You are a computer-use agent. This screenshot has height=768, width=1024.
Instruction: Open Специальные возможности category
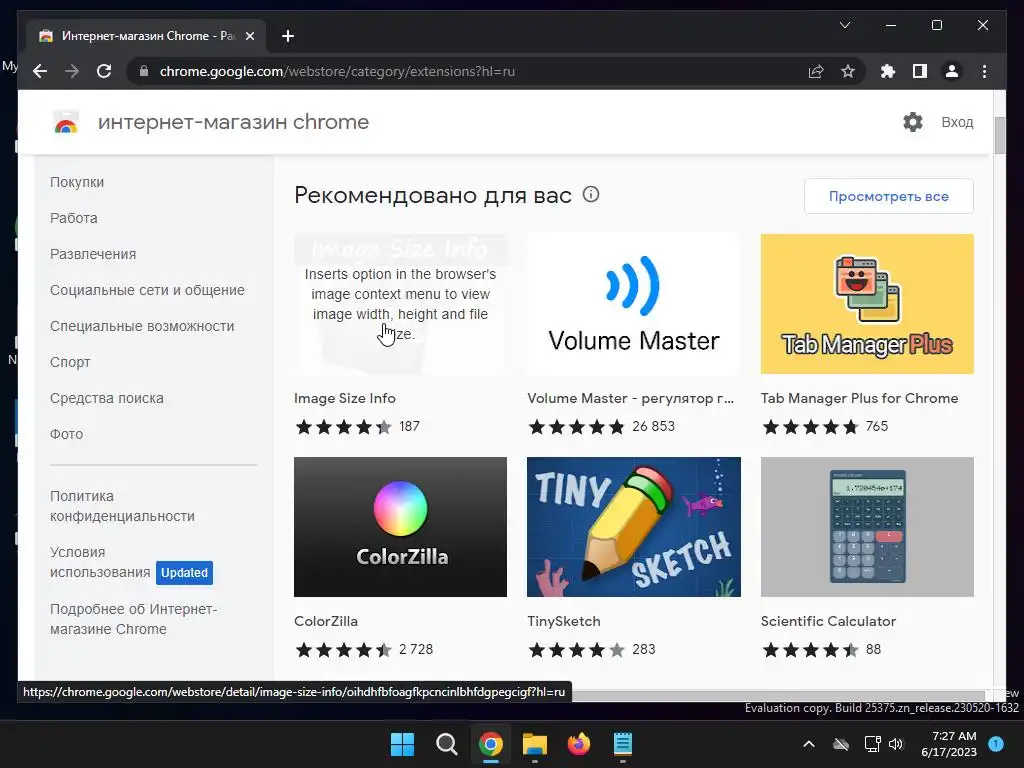point(142,326)
